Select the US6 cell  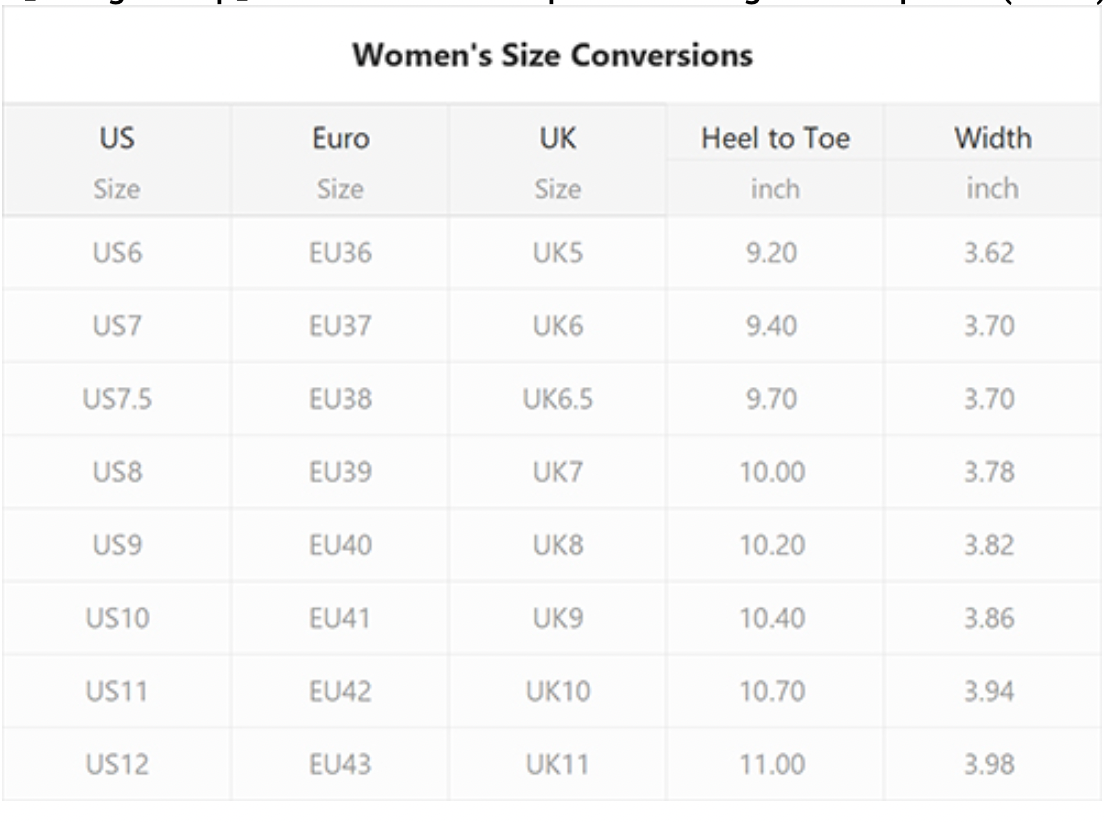pos(117,253)
